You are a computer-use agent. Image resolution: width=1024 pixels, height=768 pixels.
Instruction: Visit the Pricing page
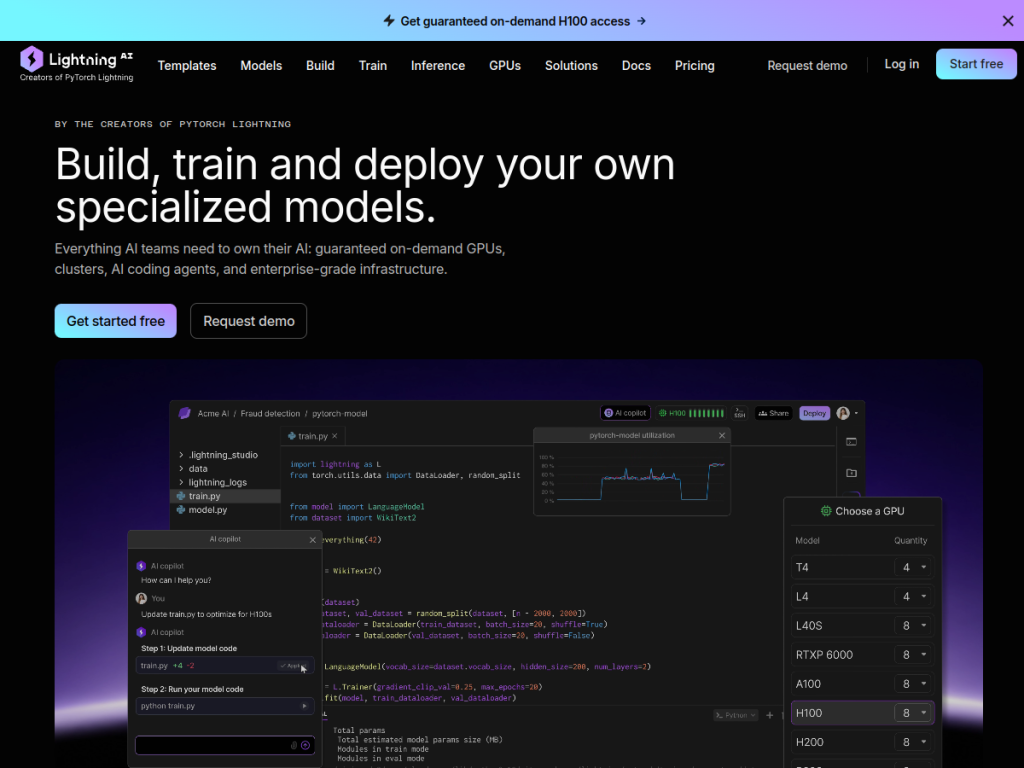[x=694, y=65]
